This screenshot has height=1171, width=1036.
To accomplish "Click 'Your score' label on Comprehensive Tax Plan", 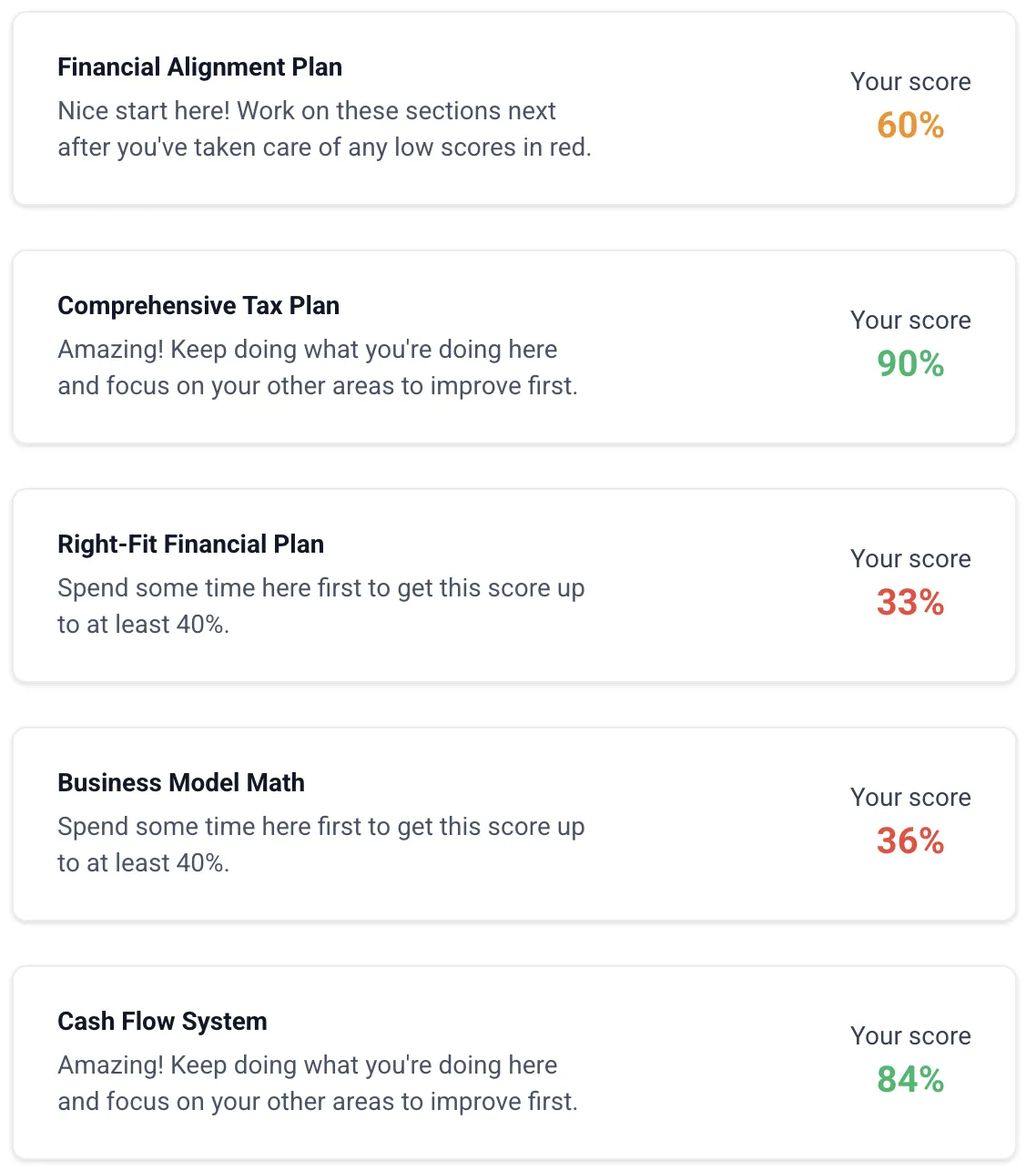I will click(910, 320).
